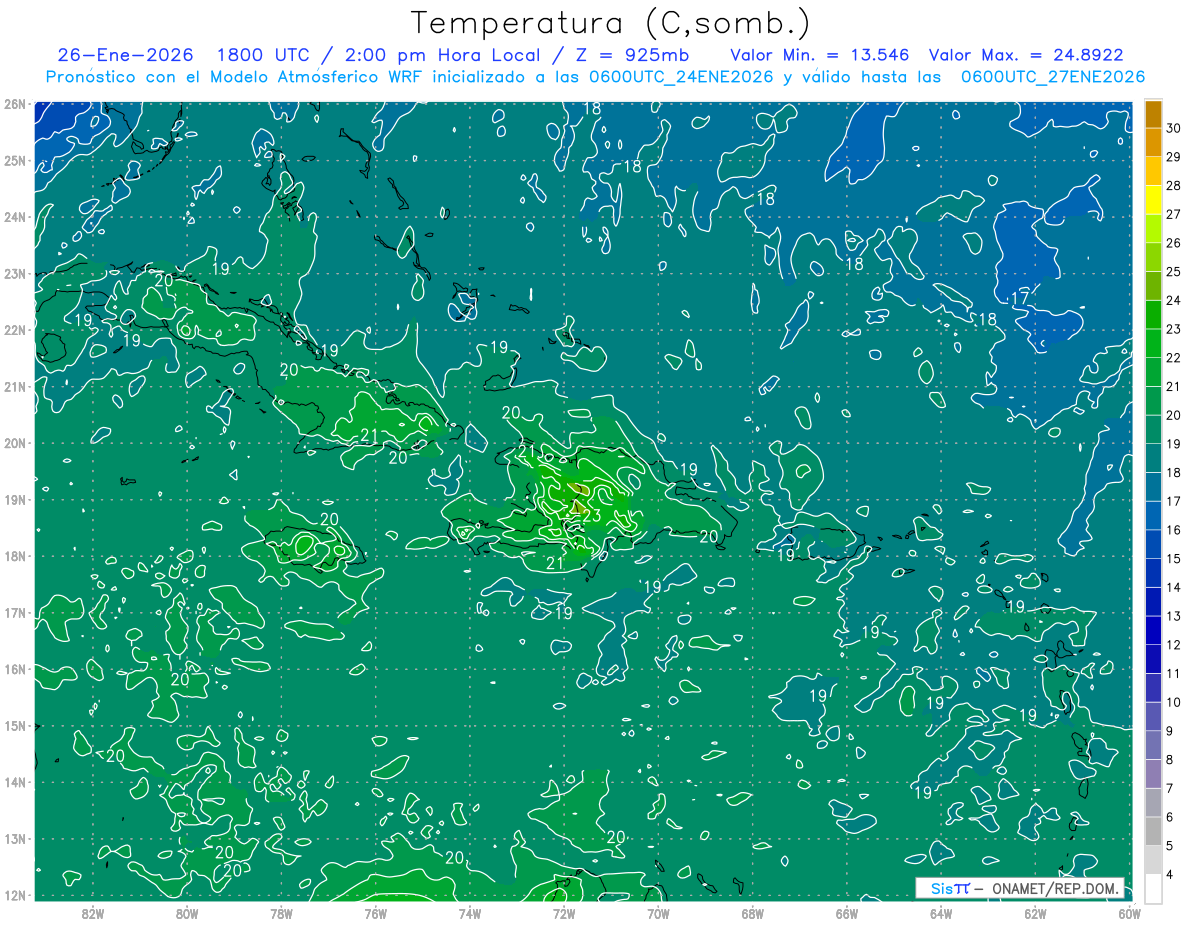
Task: Click the "18N" latitude axis label
Action: tap(14, 556)
